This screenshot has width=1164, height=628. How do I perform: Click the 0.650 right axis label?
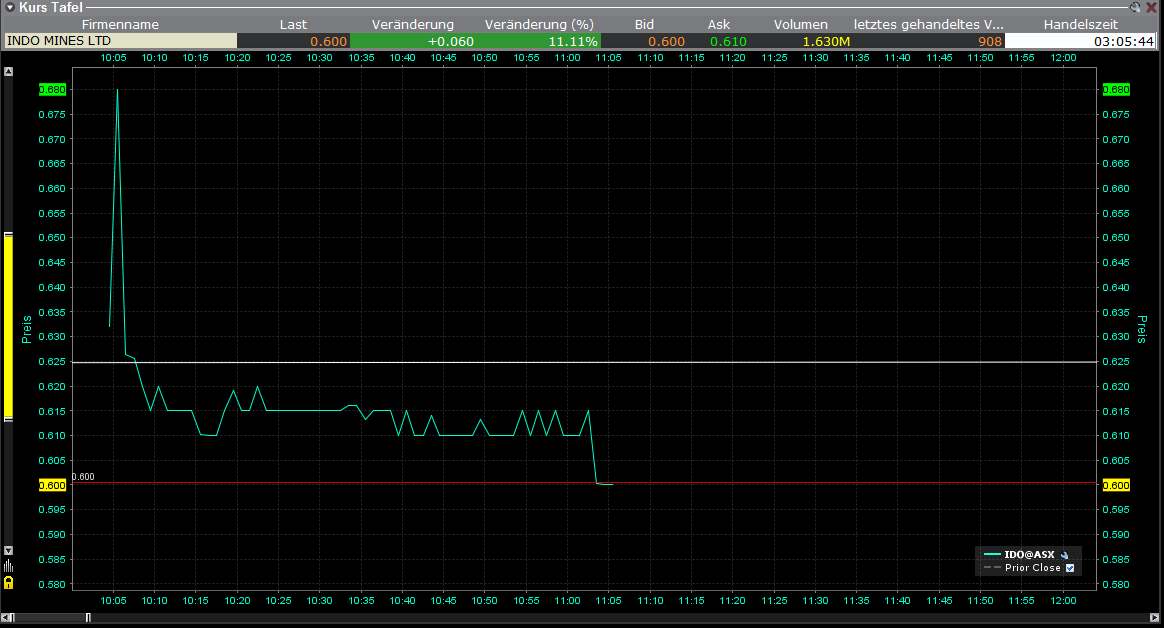pyautogui.click(x=1116, y=238)
